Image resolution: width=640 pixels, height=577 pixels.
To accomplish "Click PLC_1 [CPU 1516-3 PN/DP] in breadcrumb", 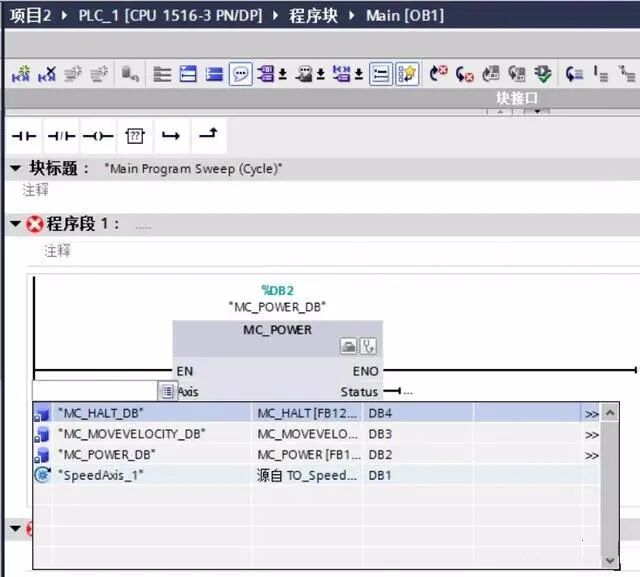I will click(x=170, y=16).
